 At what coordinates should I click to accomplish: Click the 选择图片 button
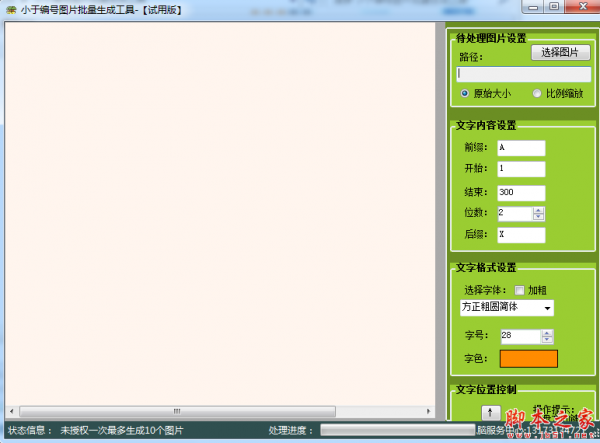coord(561,52)
